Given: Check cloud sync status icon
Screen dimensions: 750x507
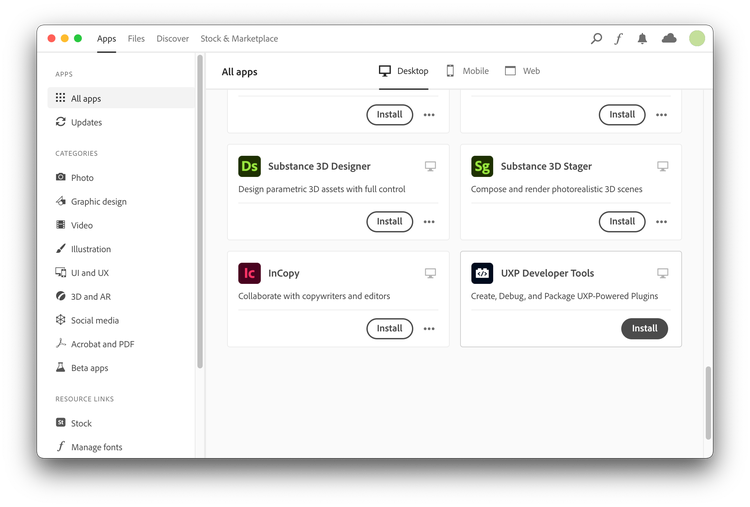Looking at the screenshot, I should click(x=669, y=38).
